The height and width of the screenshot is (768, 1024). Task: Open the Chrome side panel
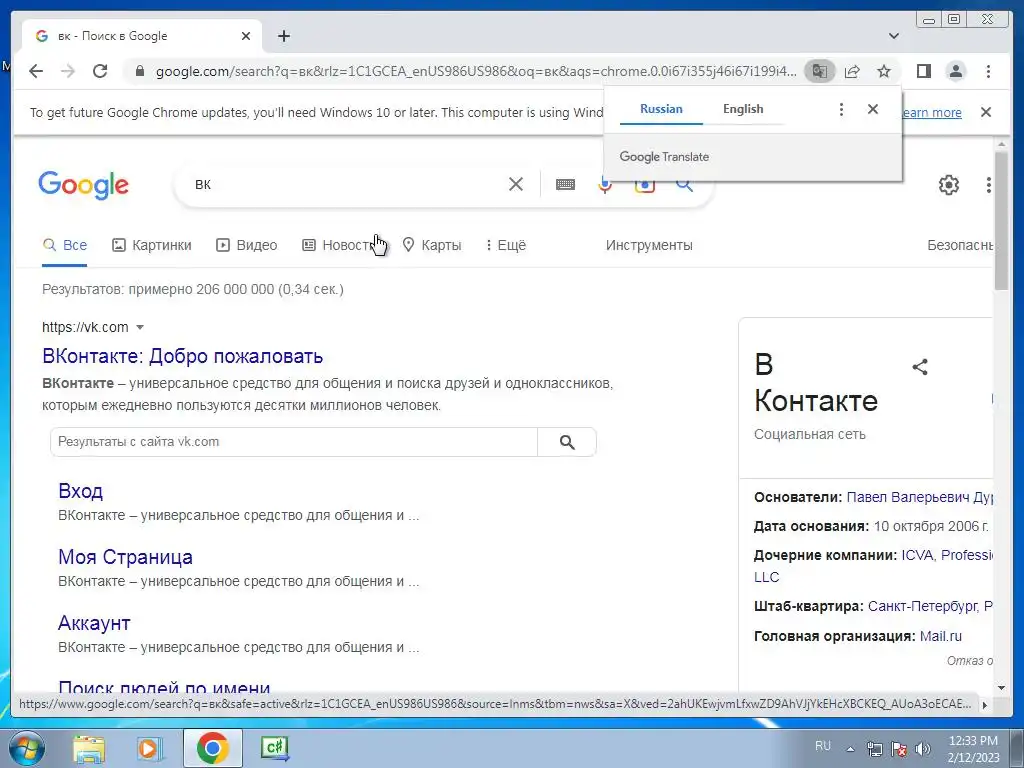pos(923,71)
